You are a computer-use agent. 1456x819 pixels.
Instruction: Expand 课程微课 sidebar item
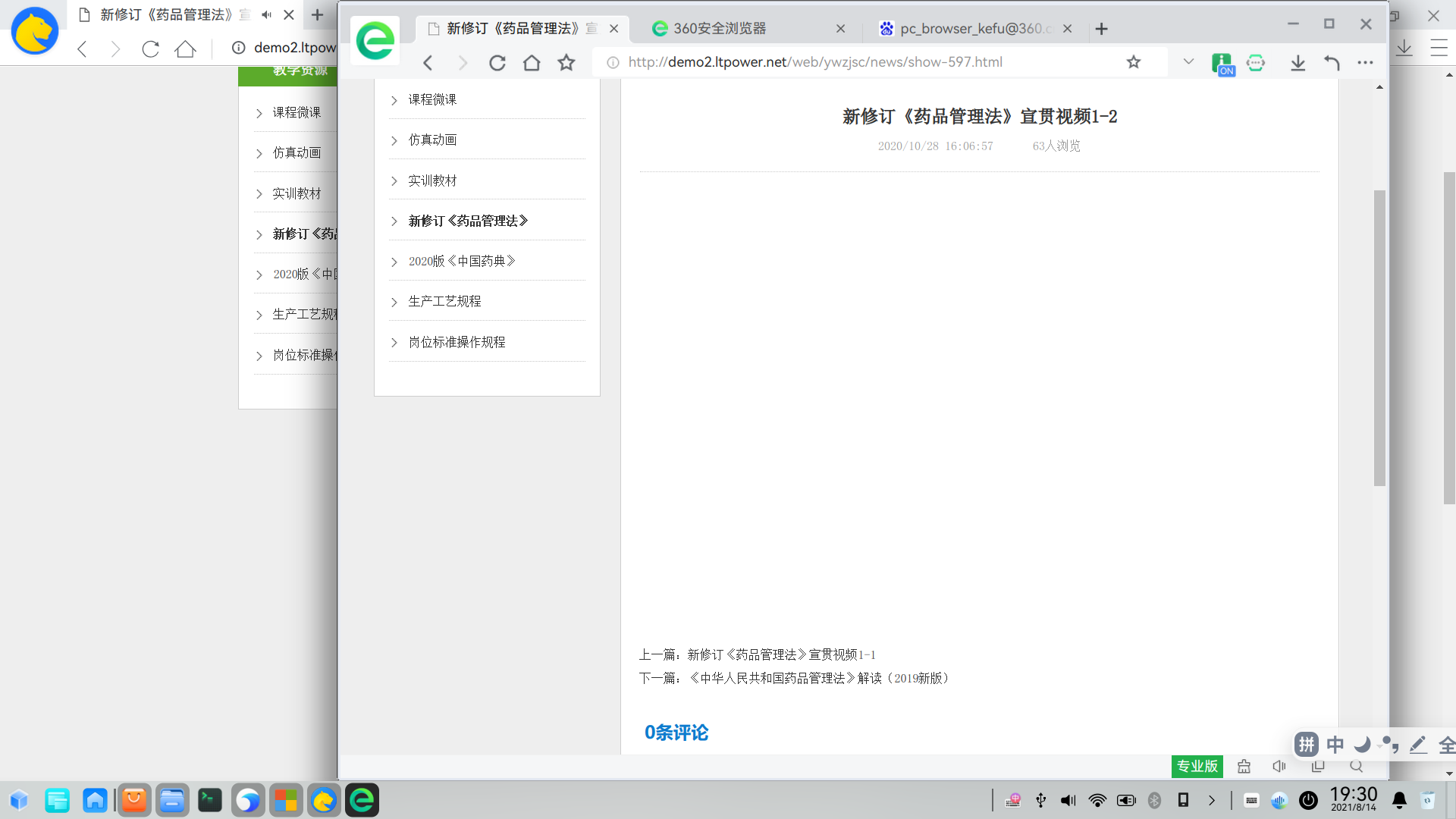(432, 99)
